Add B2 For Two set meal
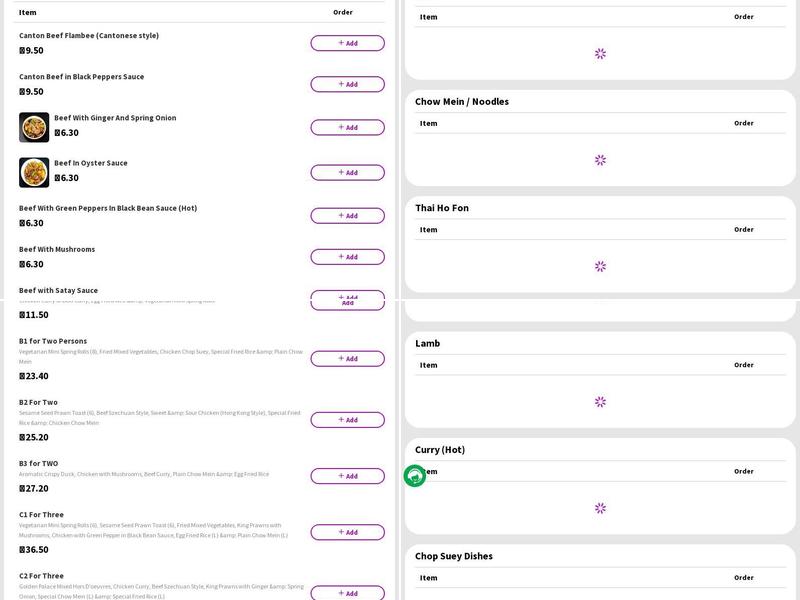 (347, 420)
